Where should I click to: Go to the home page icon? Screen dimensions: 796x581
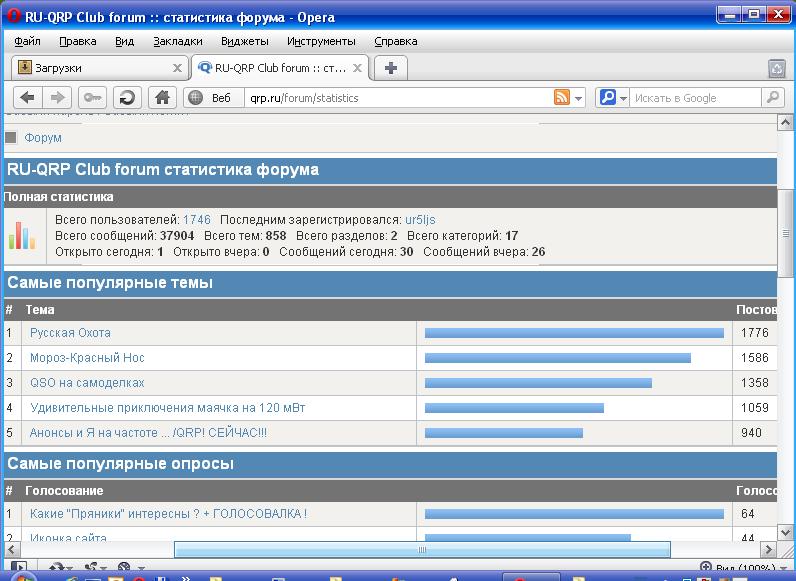pyautogui.click(x=162, y=98)
